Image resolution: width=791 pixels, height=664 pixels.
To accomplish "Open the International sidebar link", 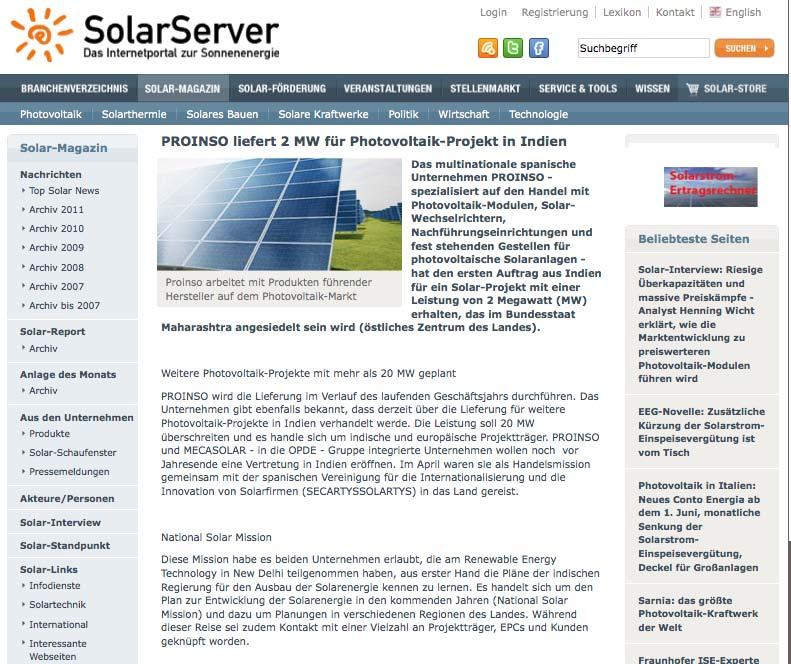I will pos(58,625).
